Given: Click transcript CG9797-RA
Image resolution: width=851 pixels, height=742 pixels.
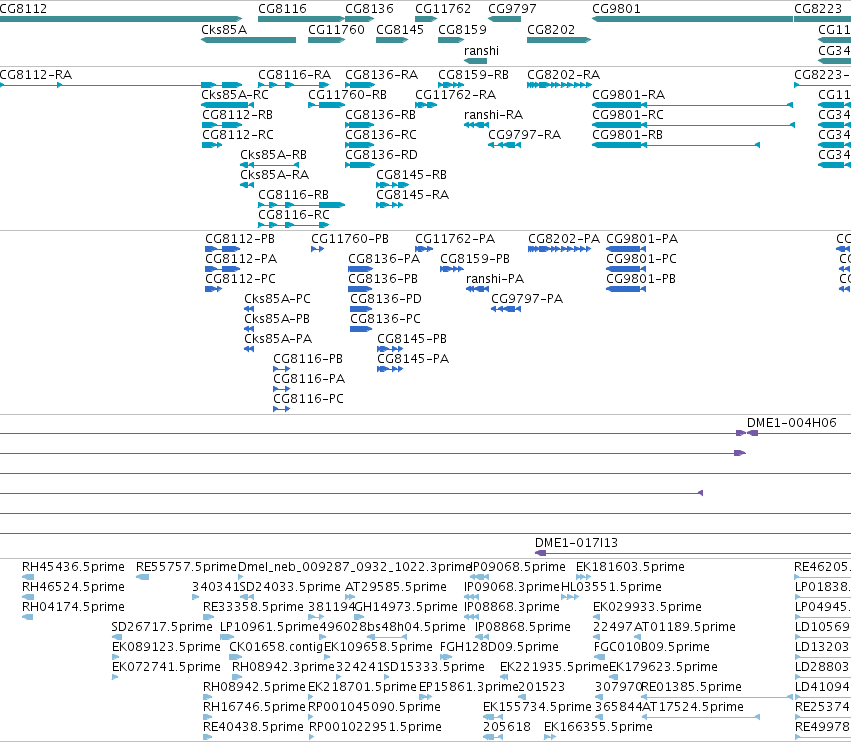Looking at the screenshot, I should 524,135.
